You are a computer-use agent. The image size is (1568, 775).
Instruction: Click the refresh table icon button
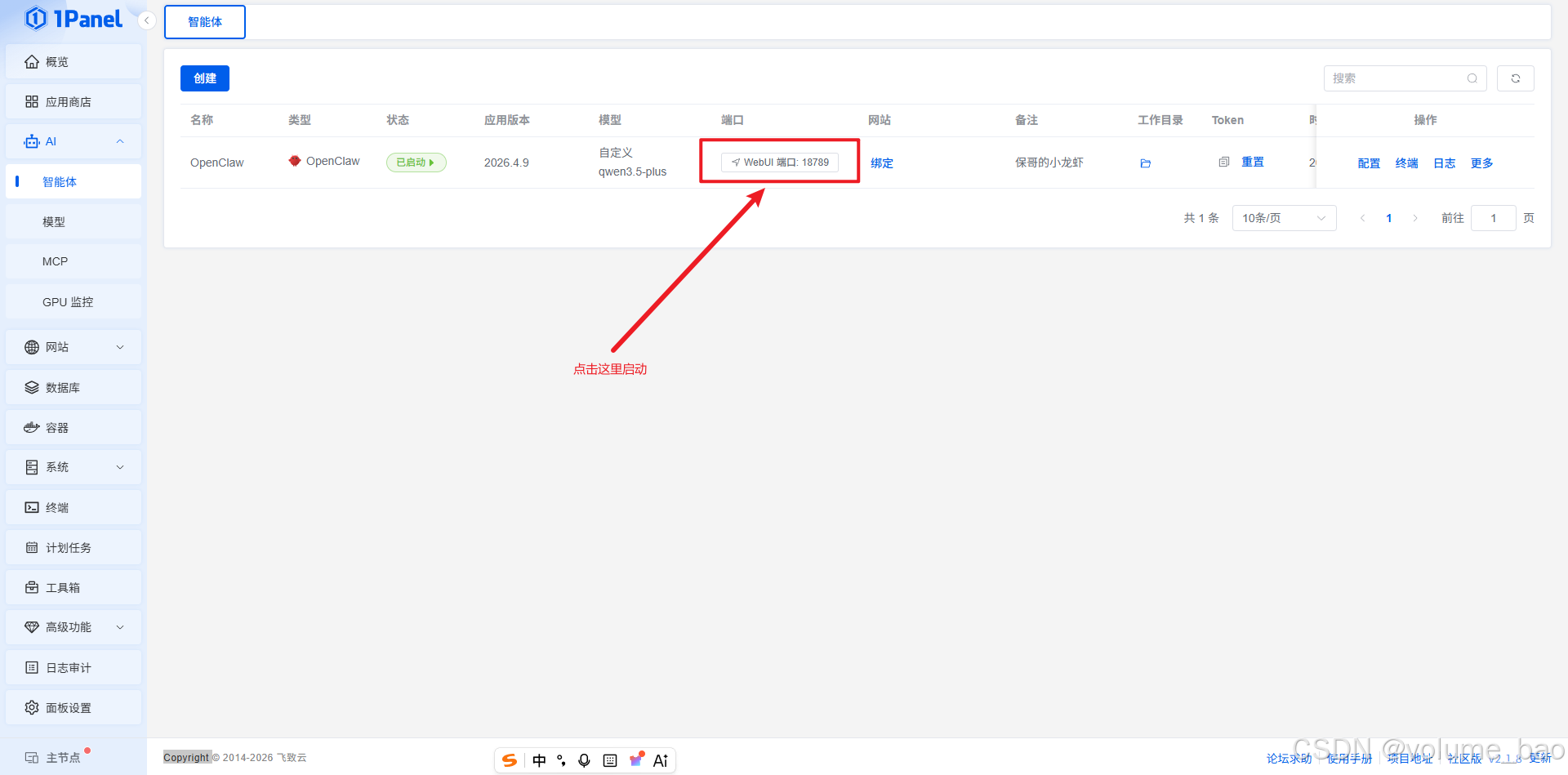coord(1516,78)
